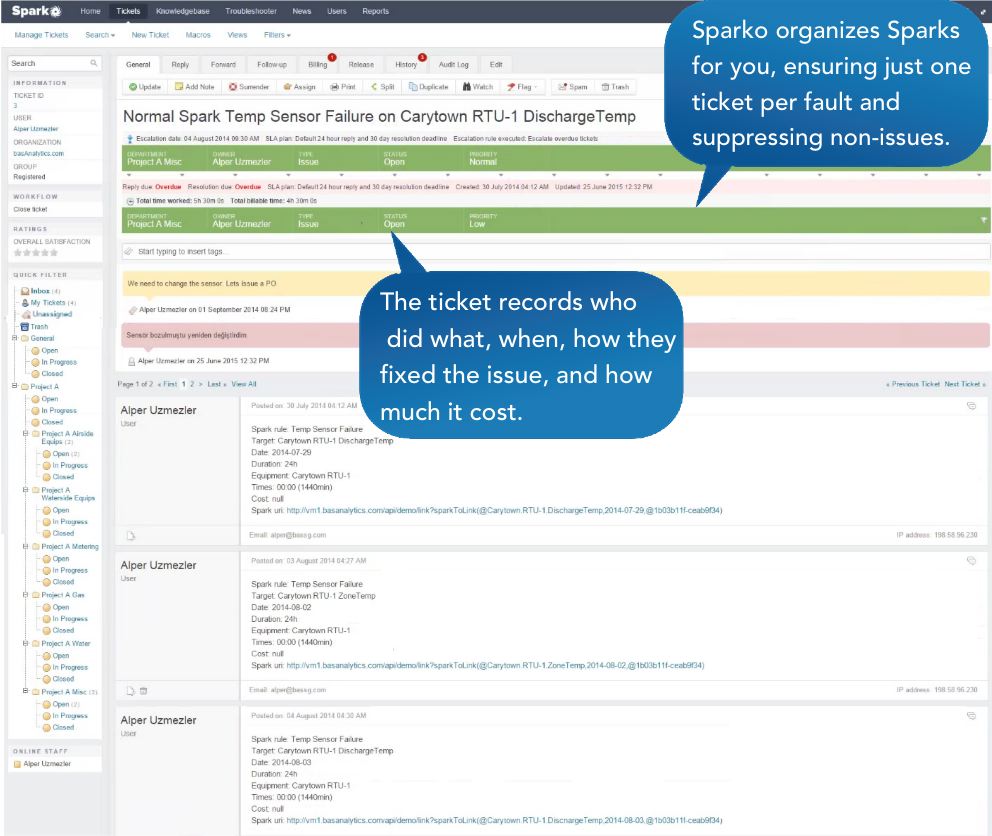Open Users in top menu
Viewport: 992px width, 836px height.
tap(337, 11)
